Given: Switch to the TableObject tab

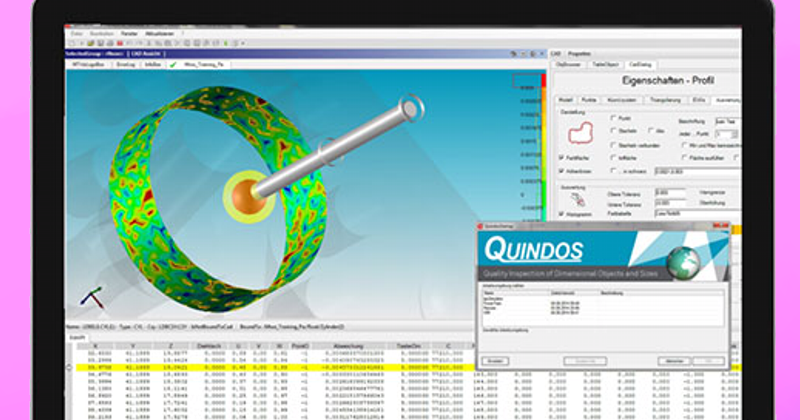Looking at the screenshot, I should click(x=605, y=65).
